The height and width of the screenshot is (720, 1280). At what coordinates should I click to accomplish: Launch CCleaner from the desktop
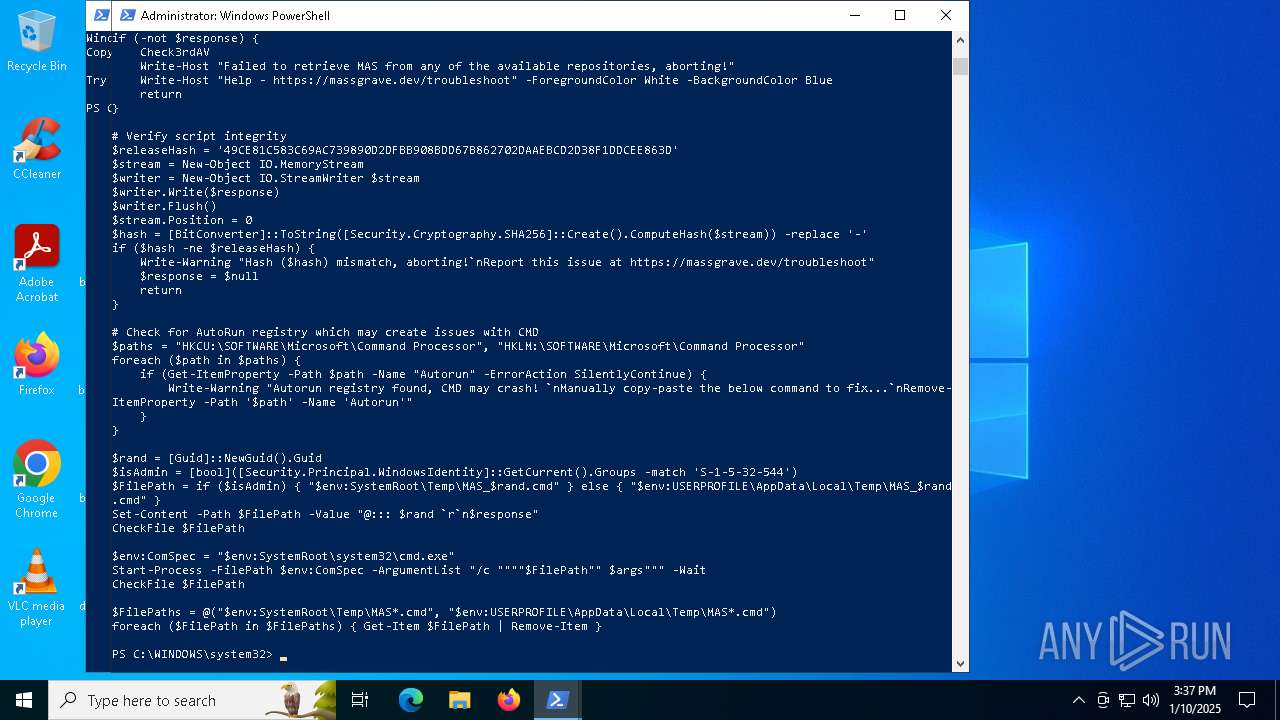(37, 149)
